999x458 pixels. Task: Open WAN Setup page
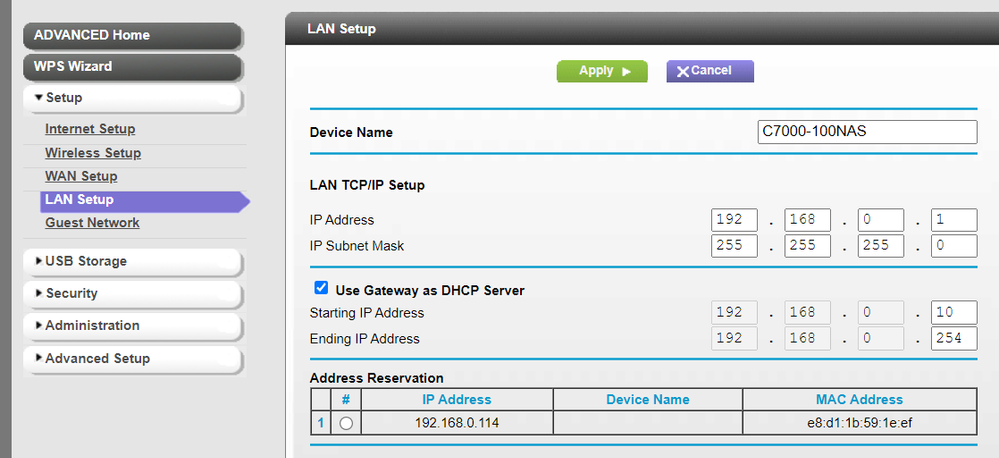coord(81,177)
